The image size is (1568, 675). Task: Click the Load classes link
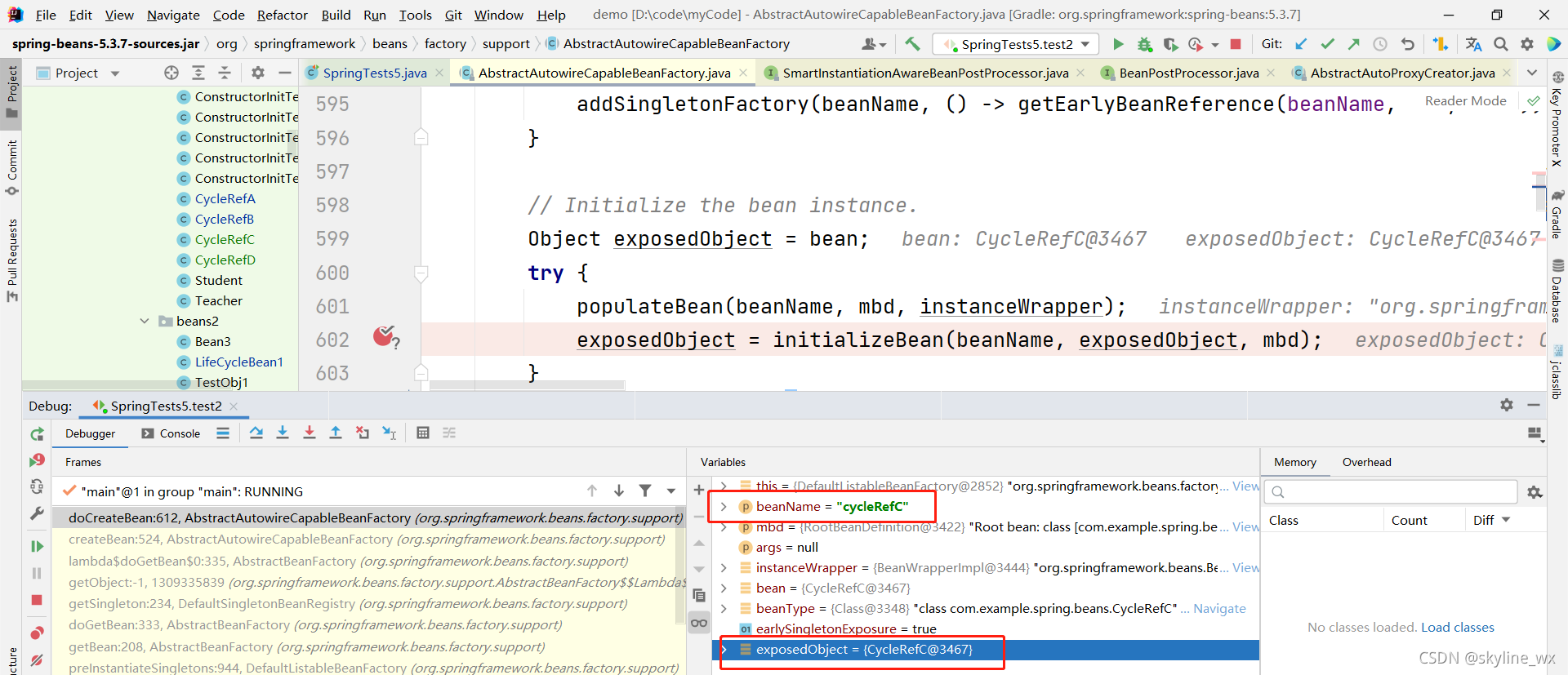click(x=1458, y=627)
